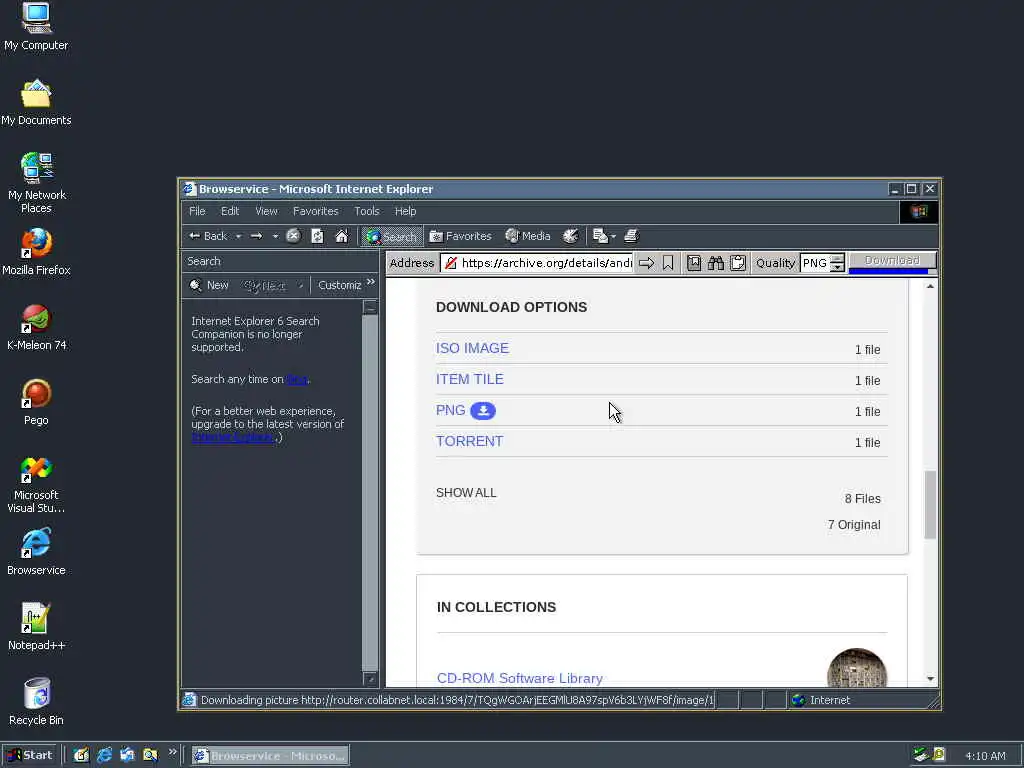Click Next in the Search pane
1024x768 pixels.
pos(265,285)
